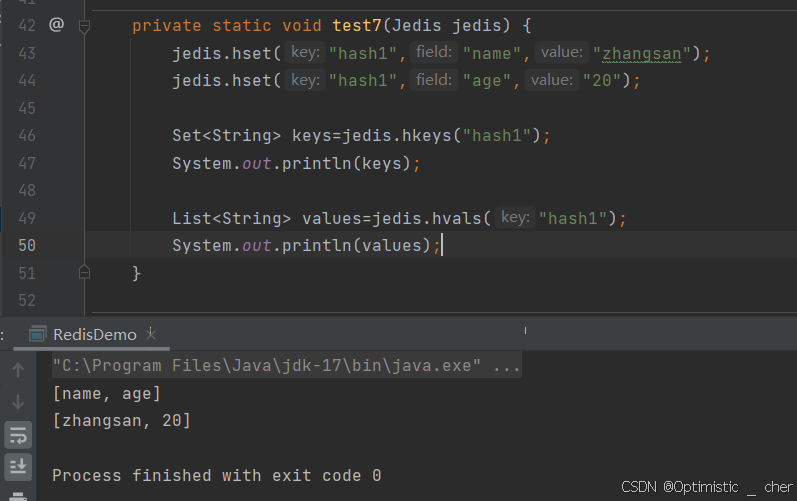Click the @ gutter icon at line 42
Viewport: 797px width, 501px height.
pyautogui.click(x=56, y=24)
